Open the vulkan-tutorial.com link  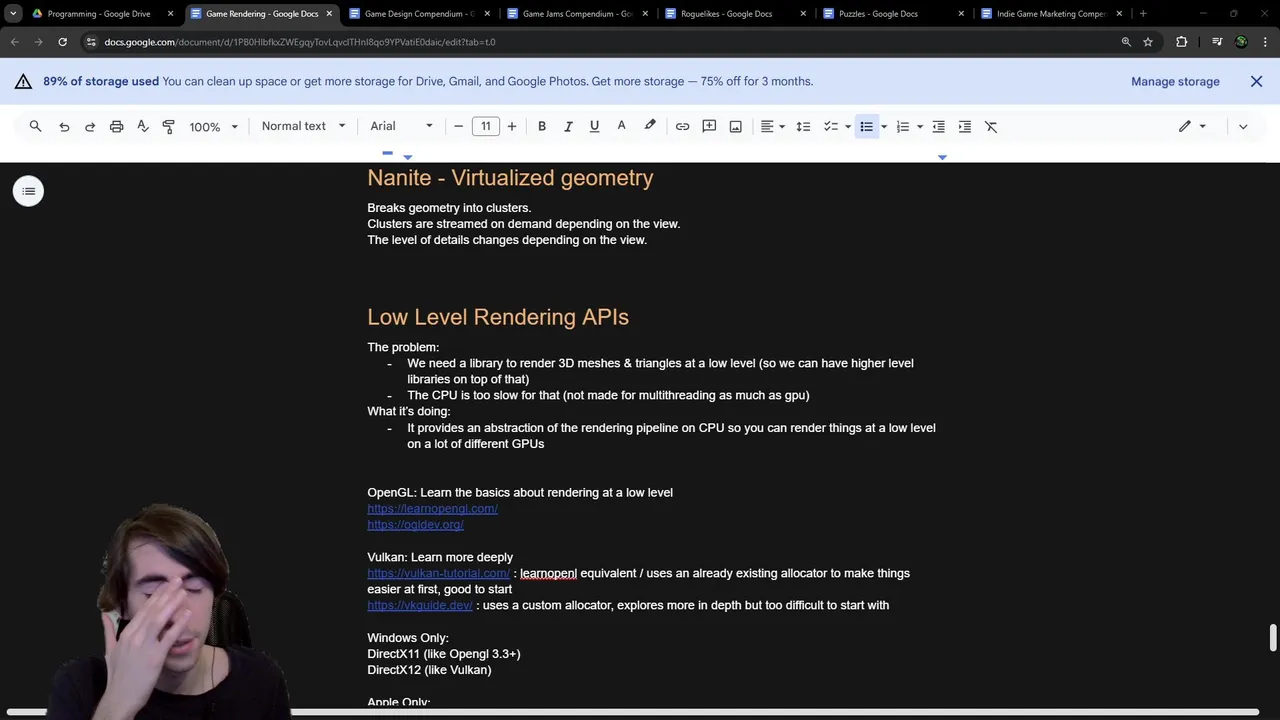pos(438,574)
